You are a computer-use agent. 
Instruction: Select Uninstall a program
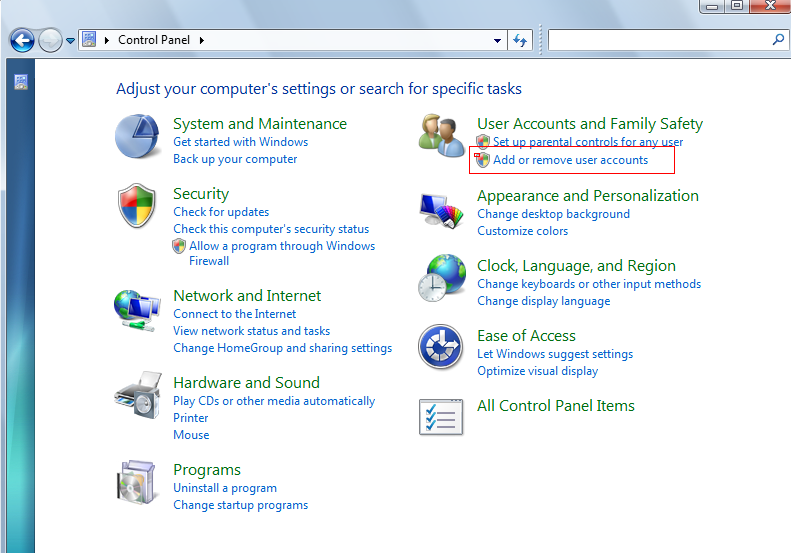[225, 488]
